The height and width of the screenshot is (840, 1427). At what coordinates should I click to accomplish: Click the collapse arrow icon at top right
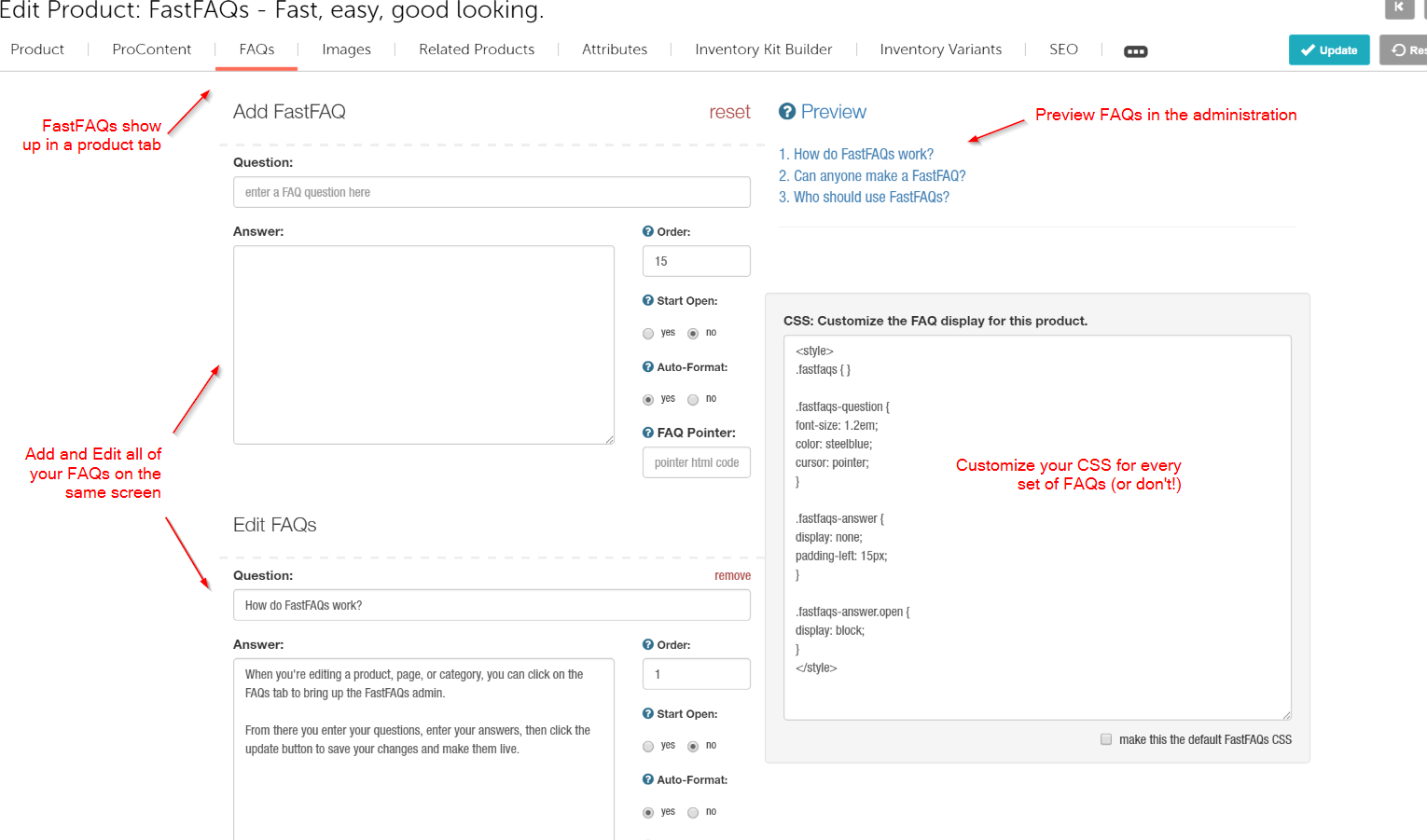click(1399, 7)
